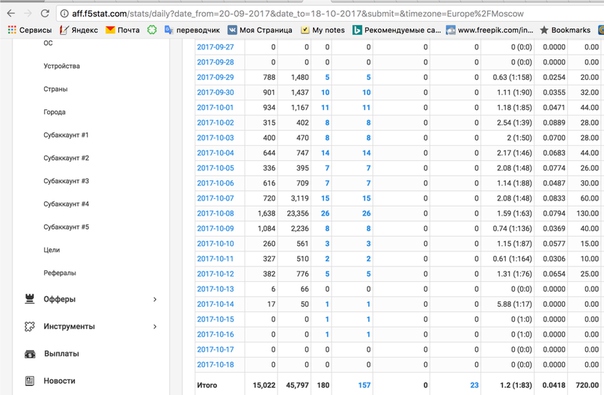
Task: Open the Почта bookmark
Action: click(x=123, y=30)
